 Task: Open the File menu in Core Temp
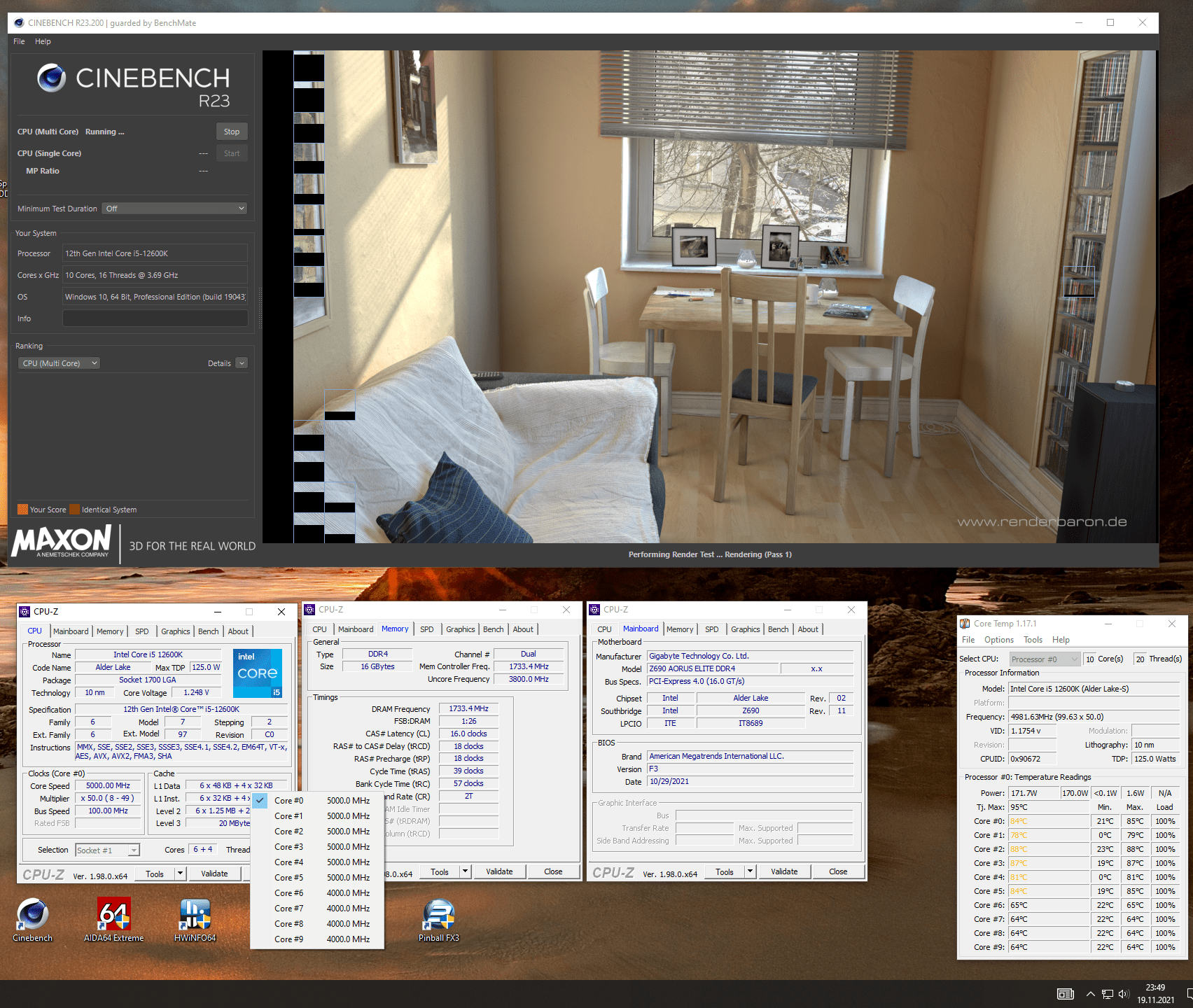click(968, 640)
